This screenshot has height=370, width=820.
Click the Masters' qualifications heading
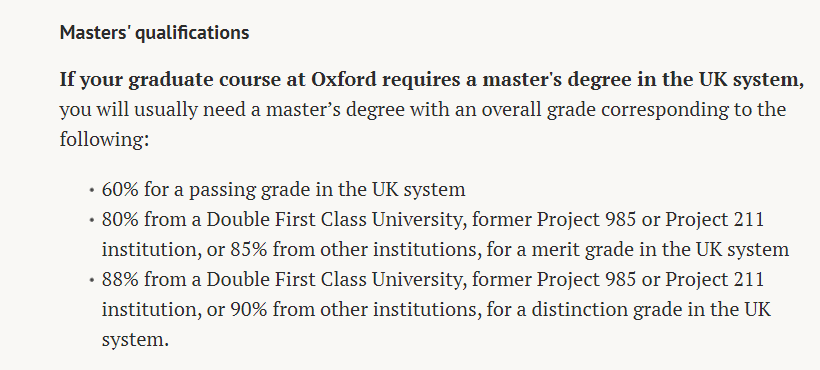[154, 33]
